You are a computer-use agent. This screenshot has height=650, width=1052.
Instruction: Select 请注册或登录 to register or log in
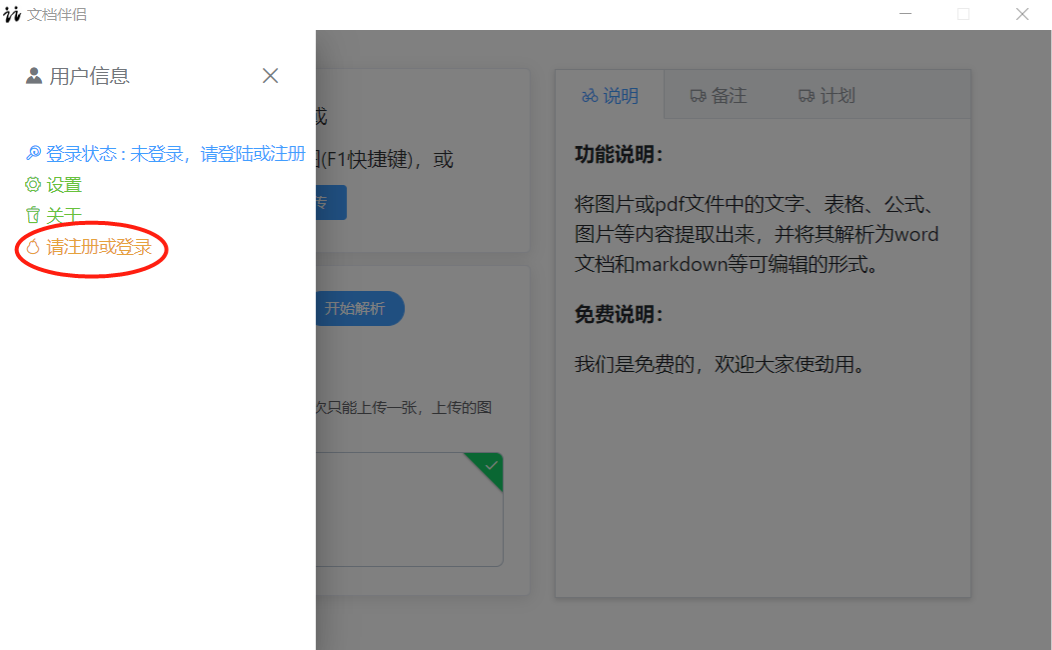click(99, 247)
